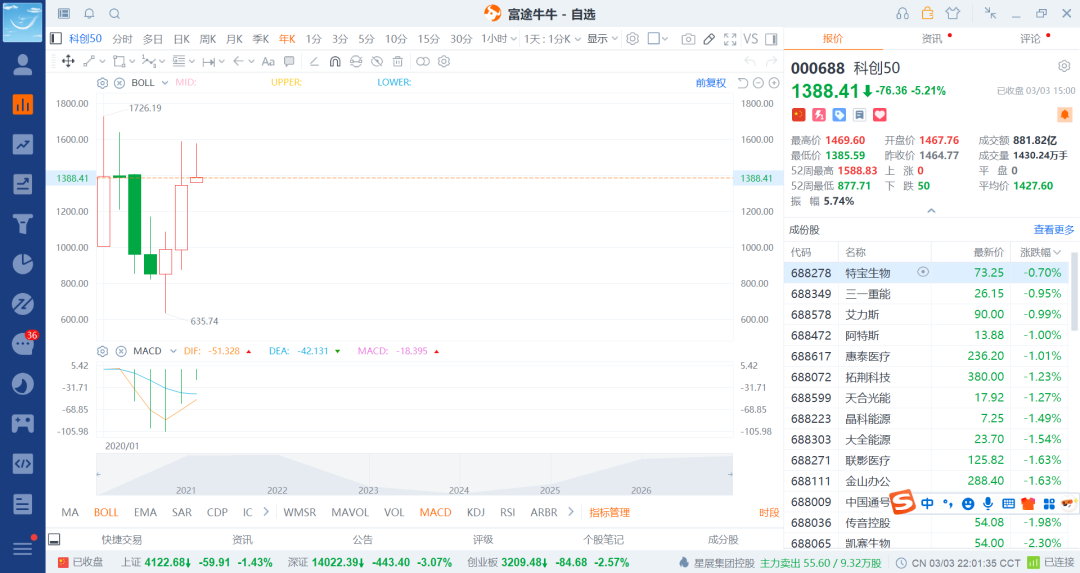This screenshot has height=573, width=1080.
Task: Open the screenshot camera tool
Action: [687, 39]
